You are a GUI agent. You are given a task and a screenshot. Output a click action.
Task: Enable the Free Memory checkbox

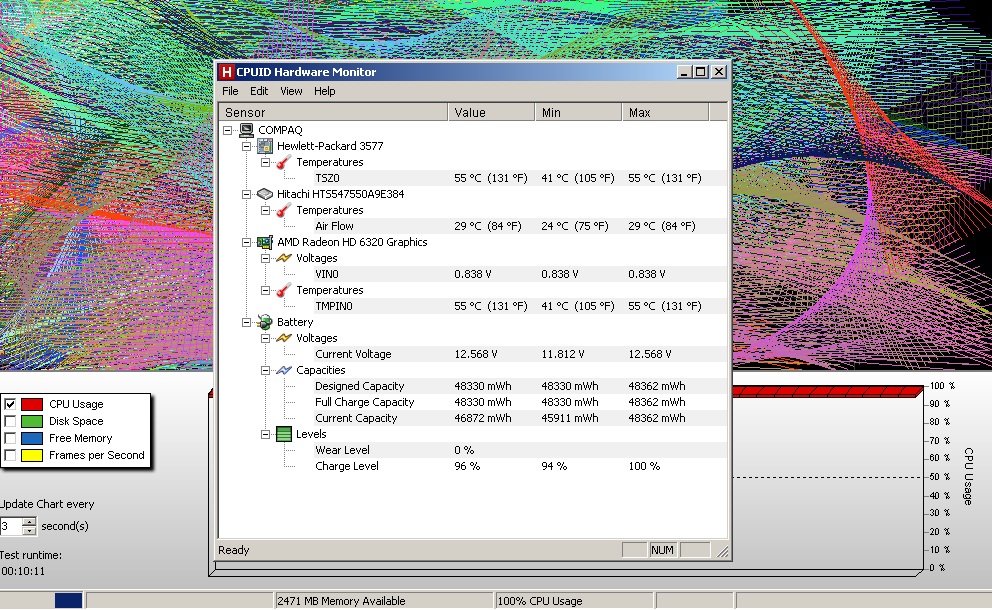[x=10, y=438]
